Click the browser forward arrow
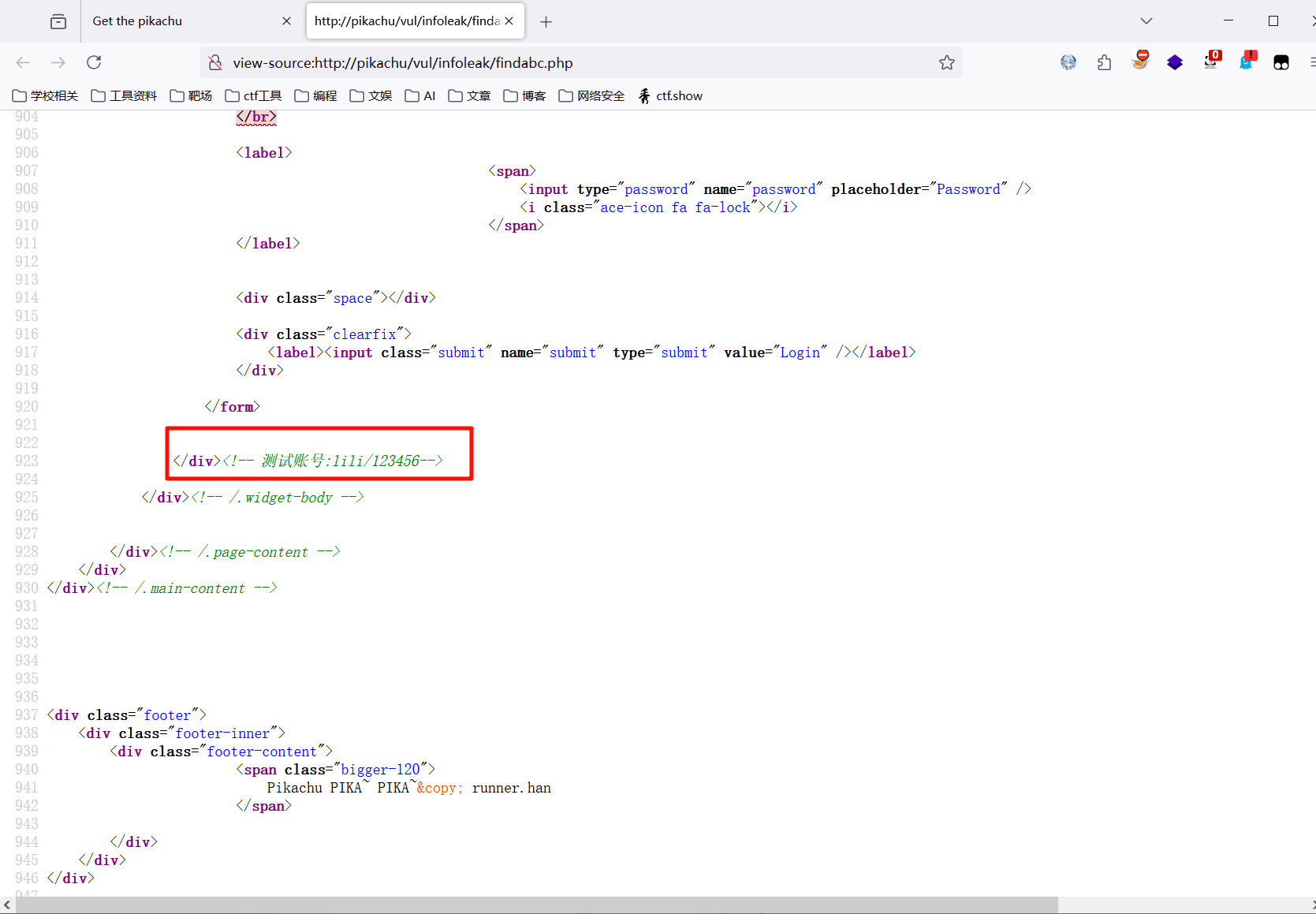This screenshot has width=1316, height=914. pos(58,62)
